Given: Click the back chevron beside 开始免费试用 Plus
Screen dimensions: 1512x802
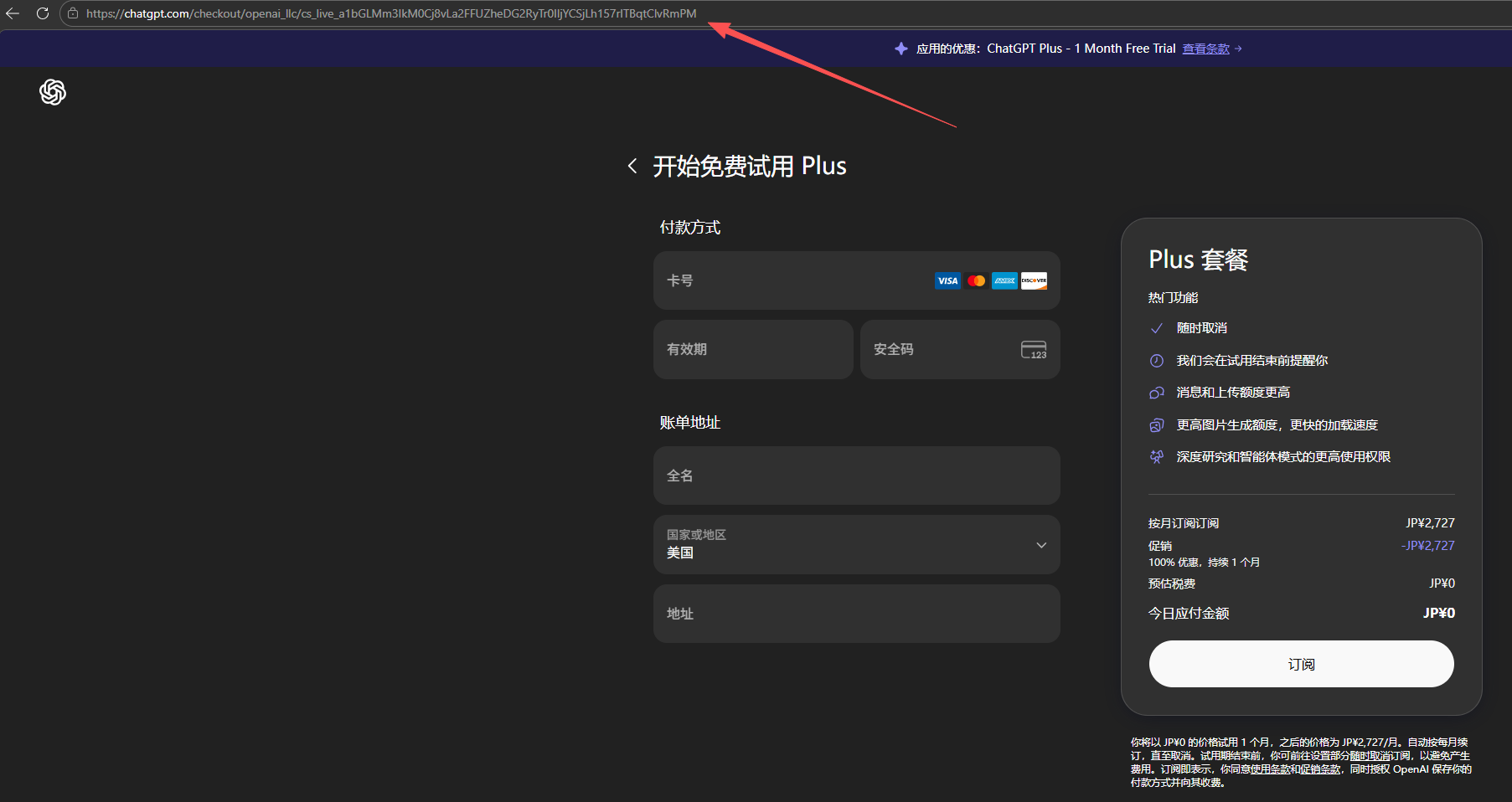Looking at the screenshot, I should click(x=632, y=166).
